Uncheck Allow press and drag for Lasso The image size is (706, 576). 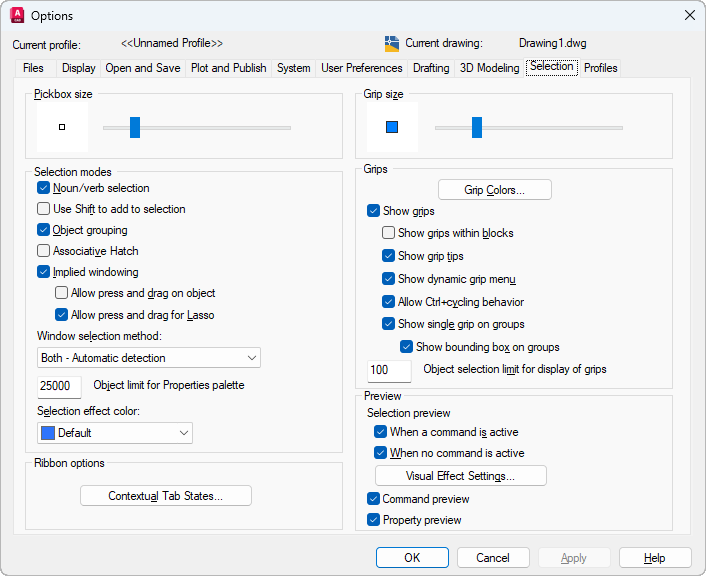tap(62, 315)
